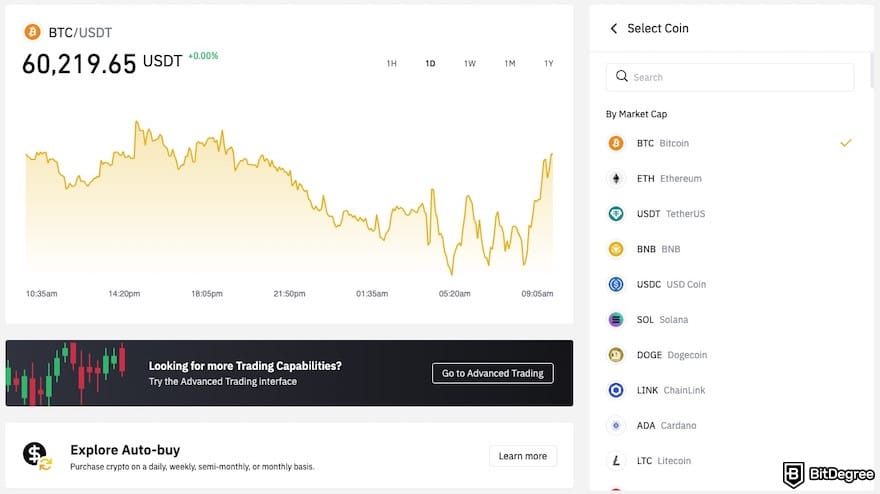
Task: Click the 14:20pm axis label
Action: [124, 294]
